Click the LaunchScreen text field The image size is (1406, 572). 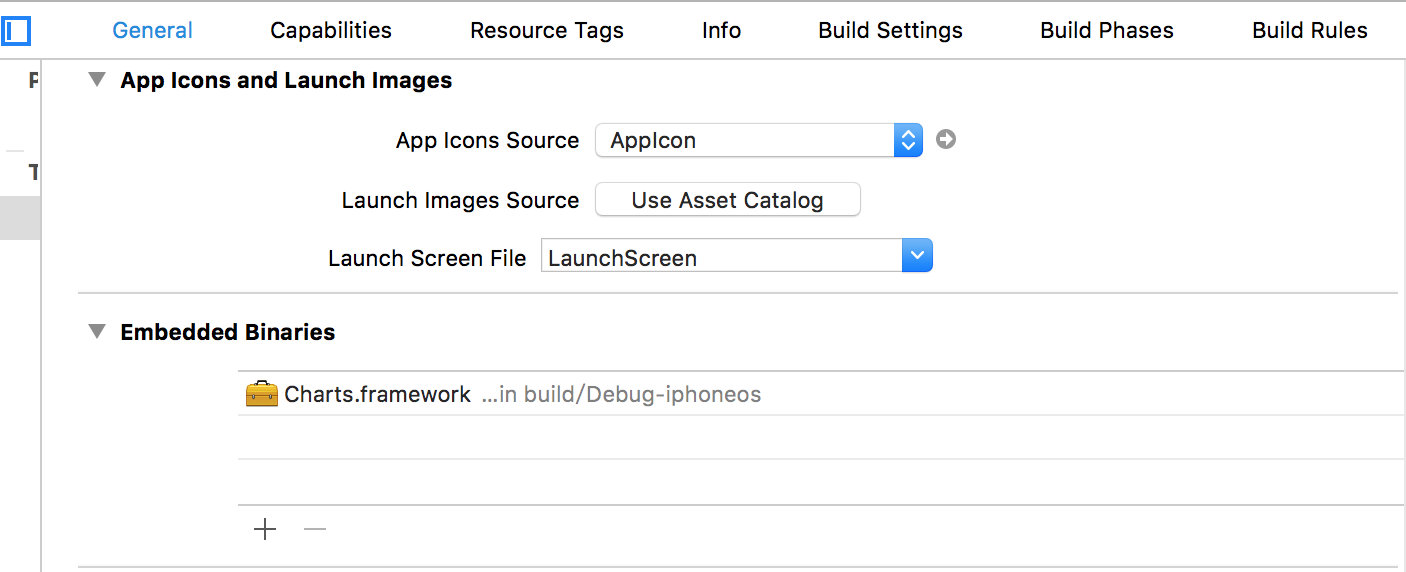point(720,257)
